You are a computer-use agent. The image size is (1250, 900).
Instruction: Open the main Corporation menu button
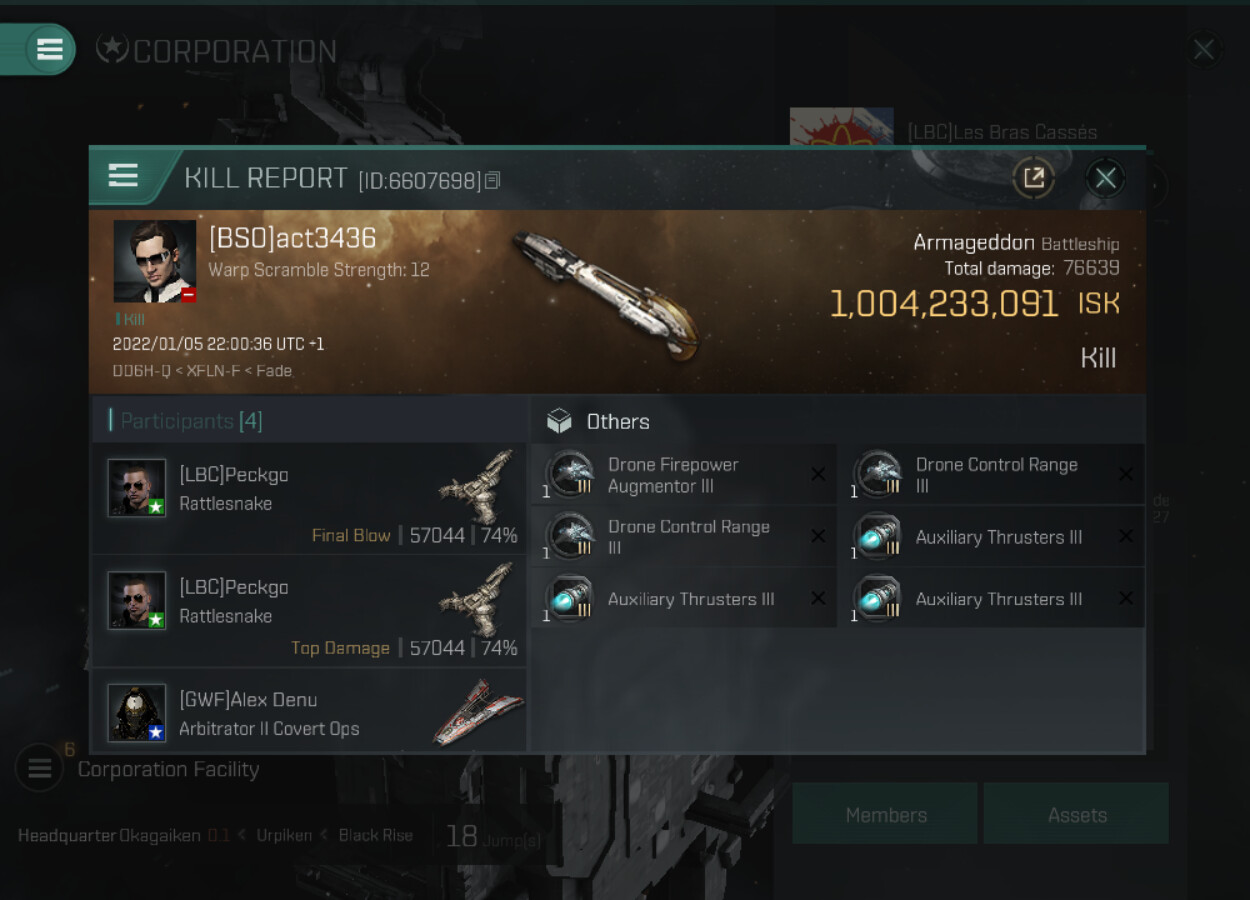pyautogui.click(x=48, y=49)
